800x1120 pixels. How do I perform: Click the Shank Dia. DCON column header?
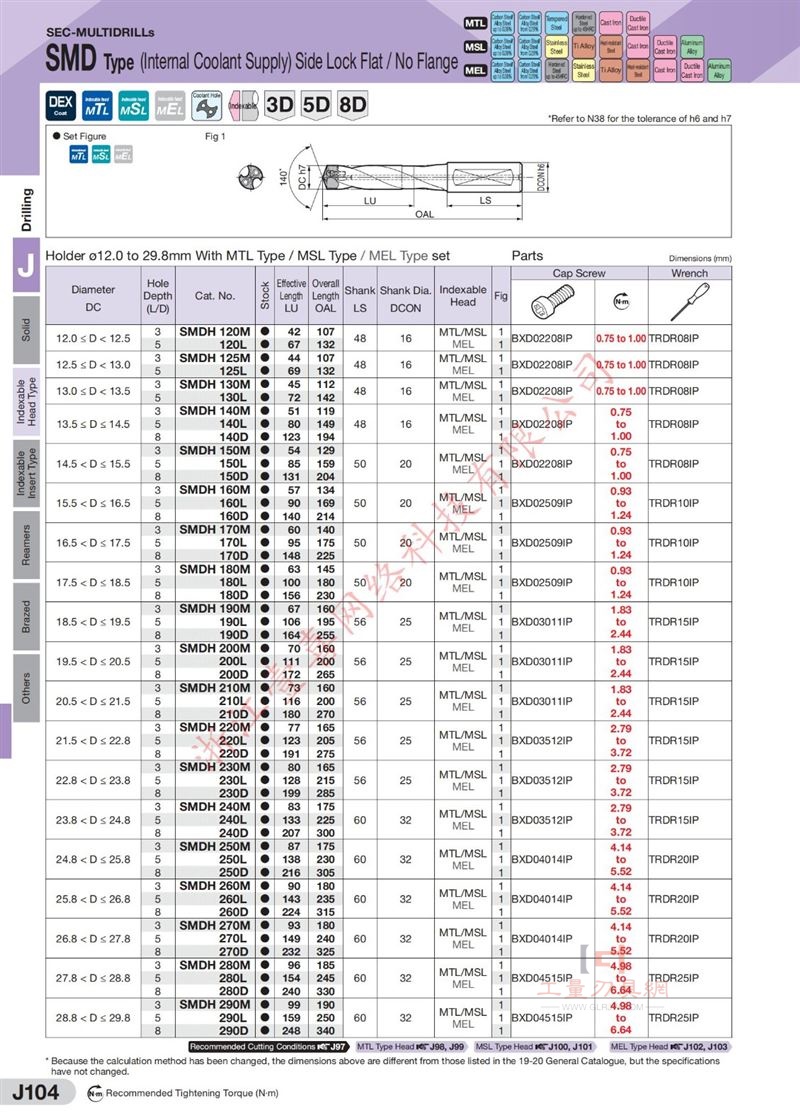[406, 296]
